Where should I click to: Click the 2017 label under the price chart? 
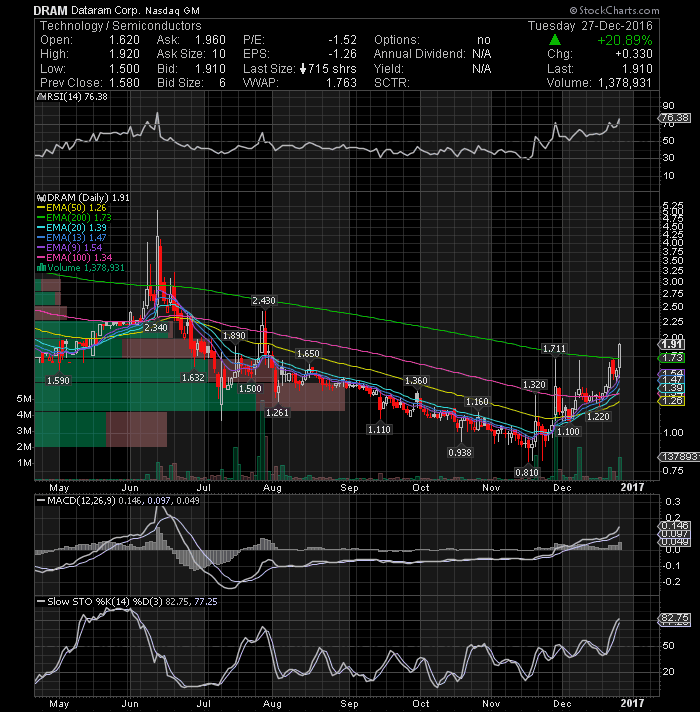click(632, 487)
